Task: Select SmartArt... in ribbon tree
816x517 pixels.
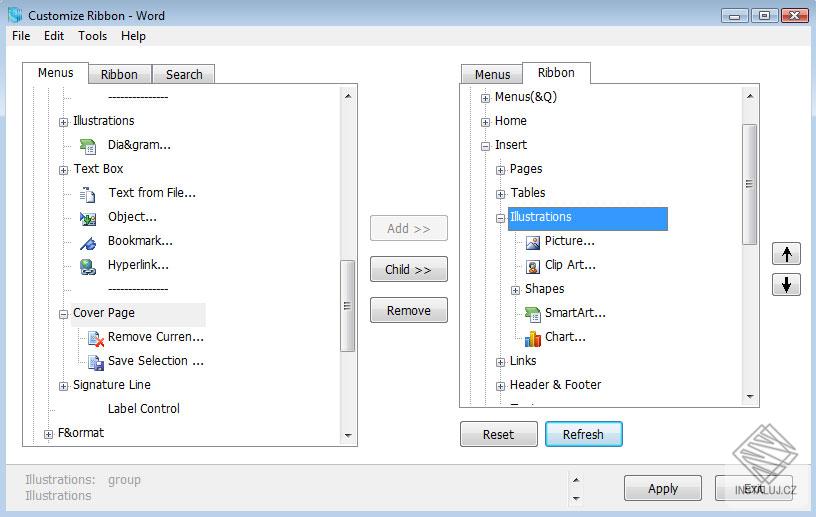Action: (x=575, y=313)
